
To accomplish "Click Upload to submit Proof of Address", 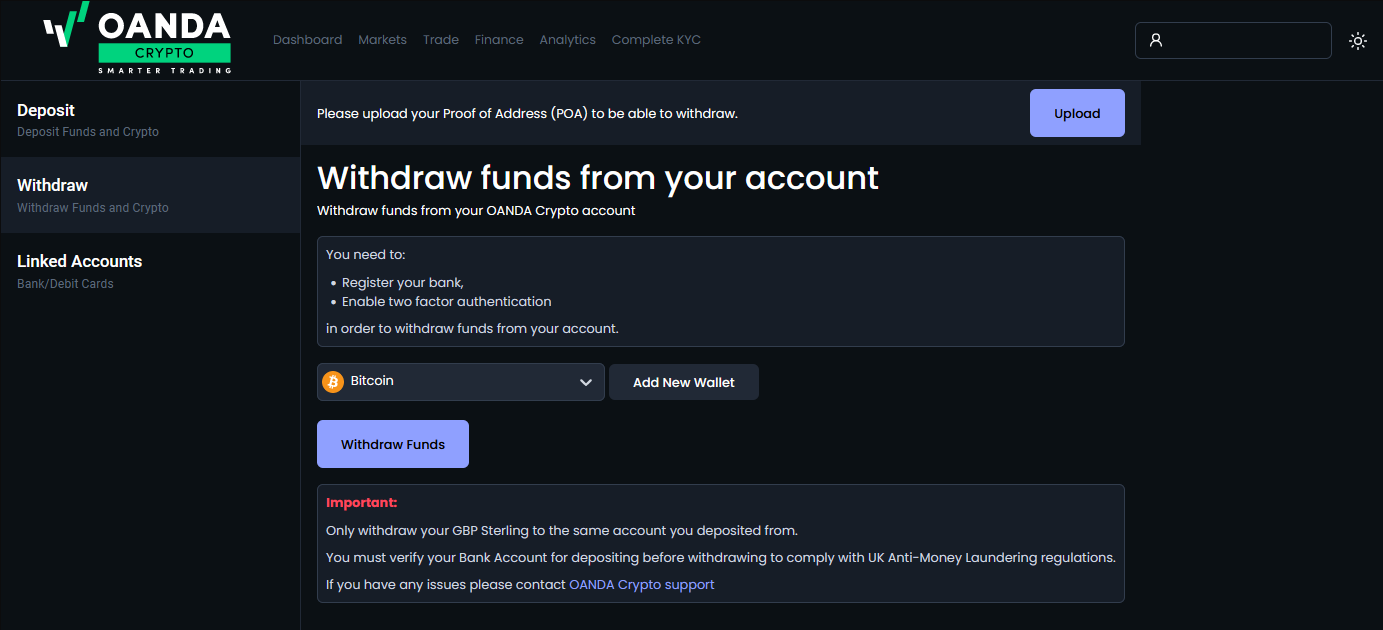I will pyautogui.click(x=1077, y=113).
